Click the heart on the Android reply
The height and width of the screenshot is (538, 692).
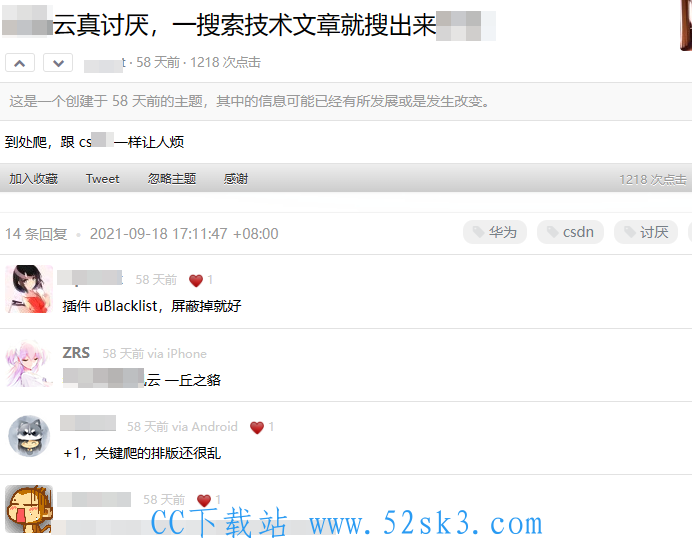257,427
